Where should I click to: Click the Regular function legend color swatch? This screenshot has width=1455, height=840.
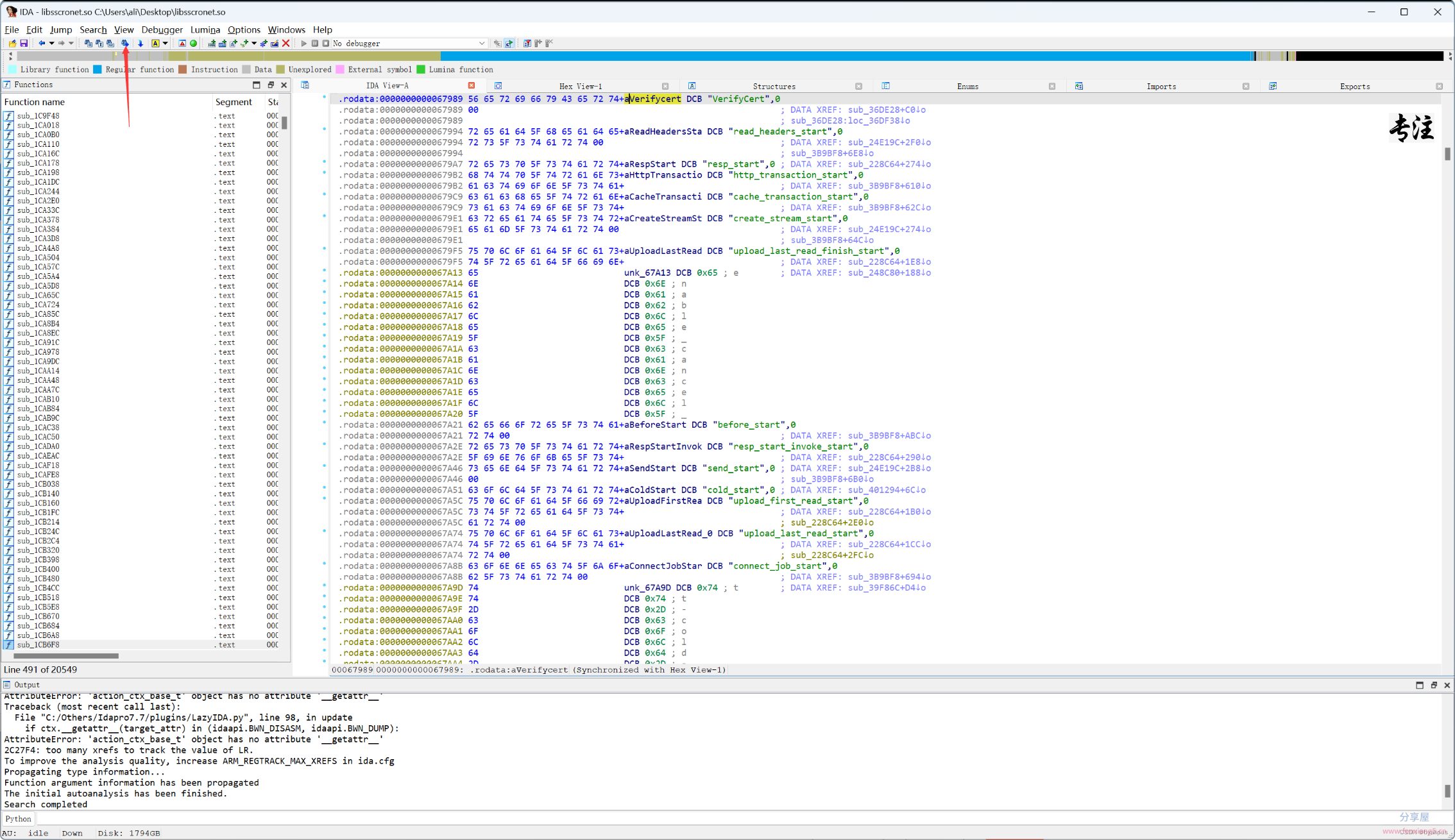point(98,69)
